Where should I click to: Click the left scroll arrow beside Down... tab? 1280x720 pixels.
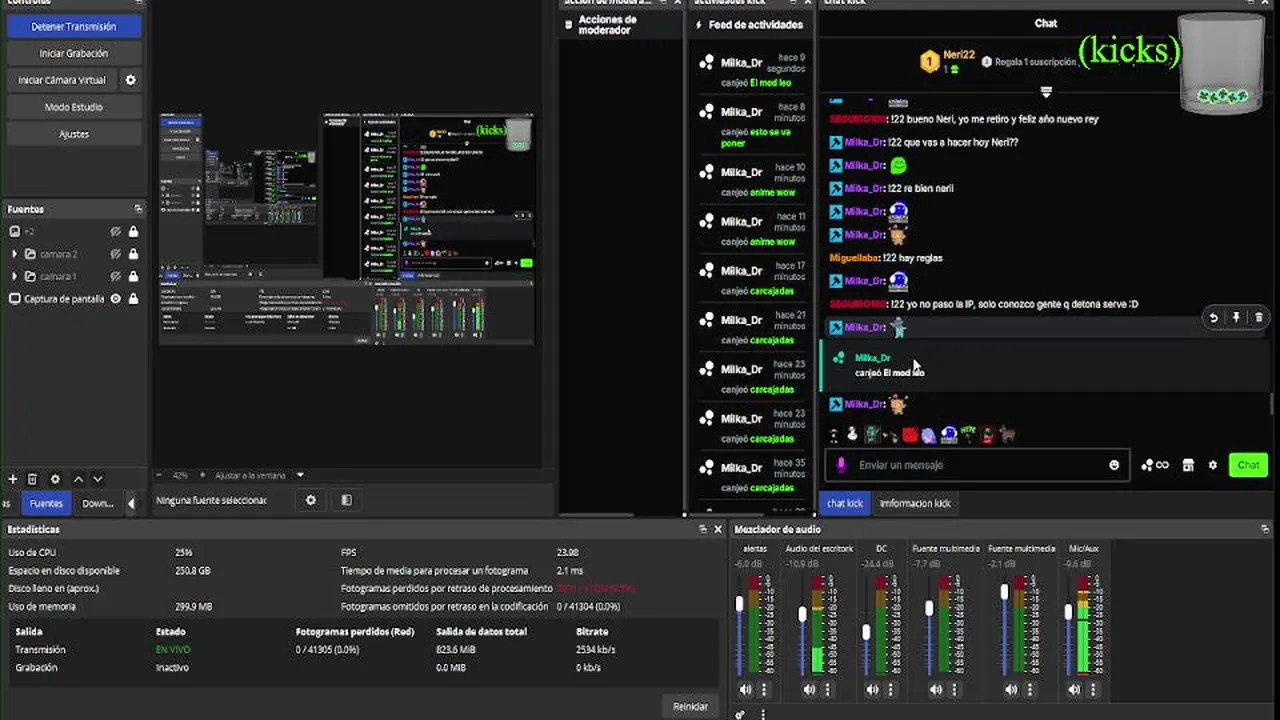click(x=131, y=503)
